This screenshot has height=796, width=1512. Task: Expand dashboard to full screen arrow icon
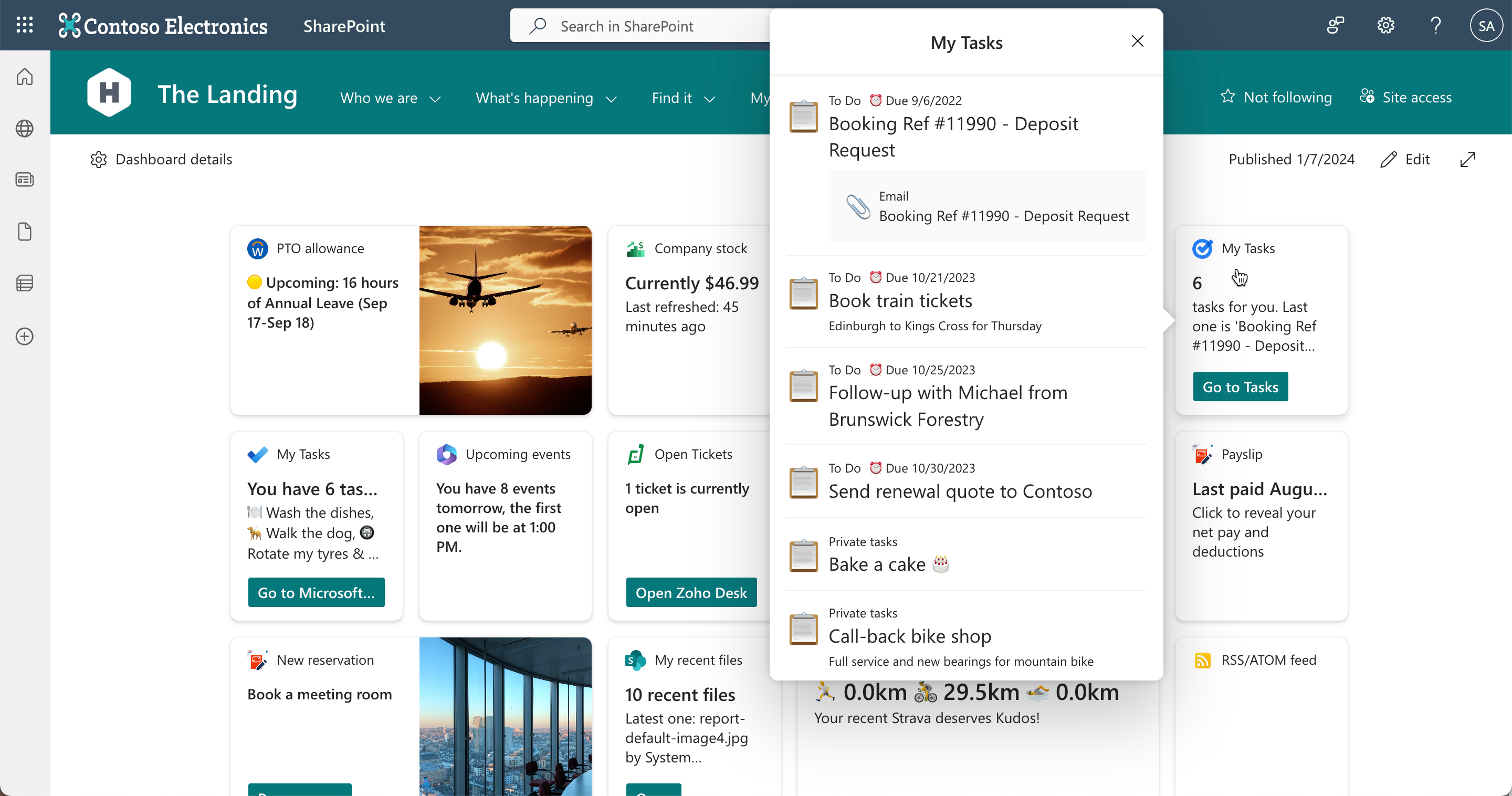(x=1467, y=159)
